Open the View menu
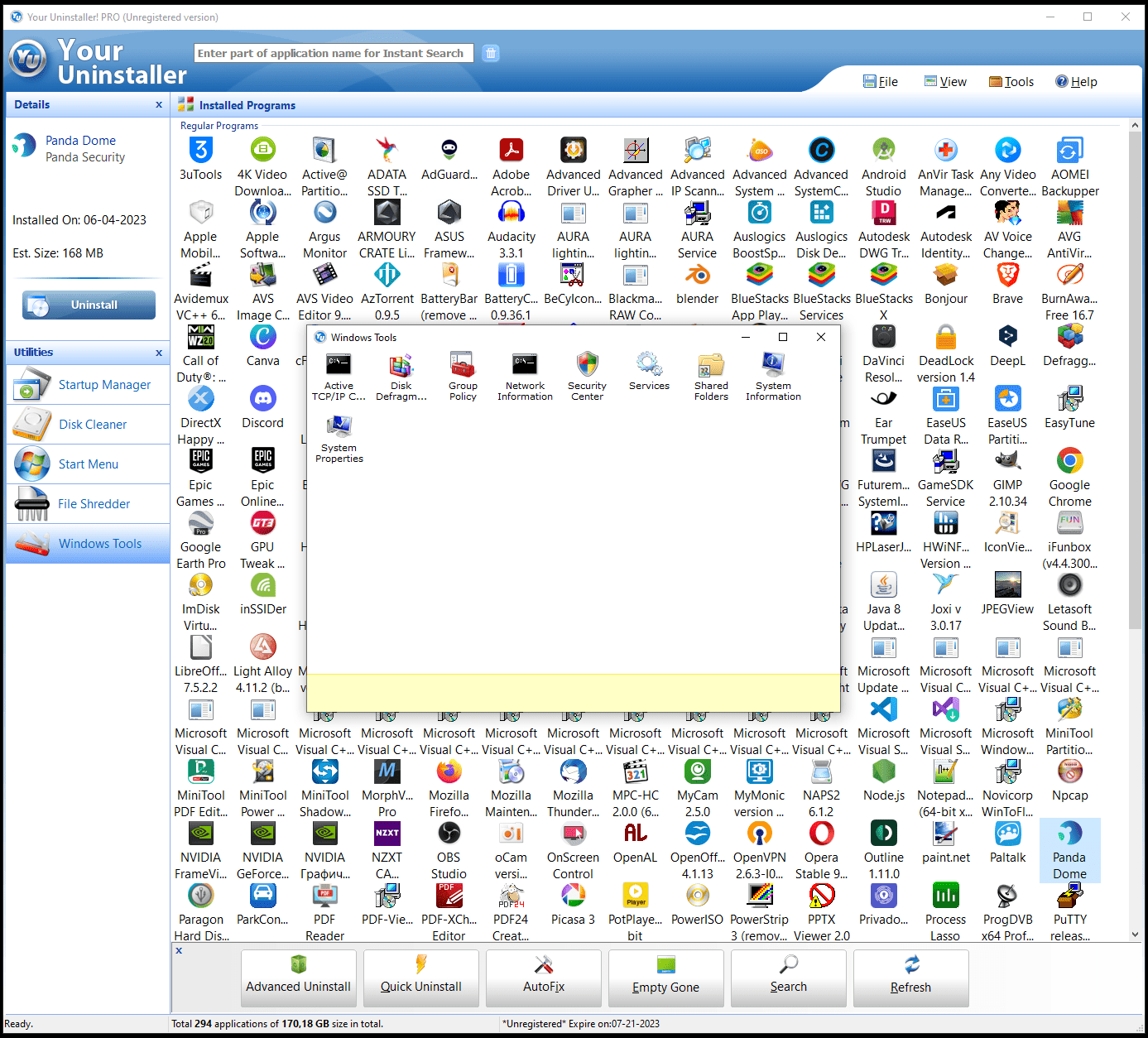 (x=945, y=82)
